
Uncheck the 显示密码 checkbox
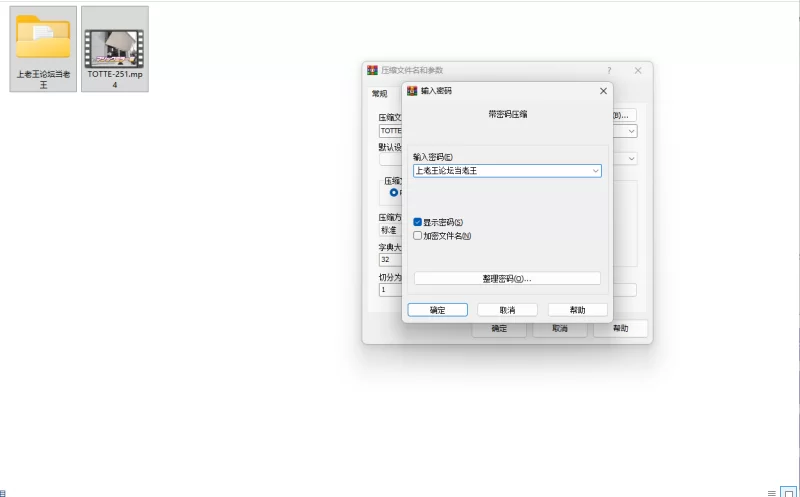(x=417, y=222)
